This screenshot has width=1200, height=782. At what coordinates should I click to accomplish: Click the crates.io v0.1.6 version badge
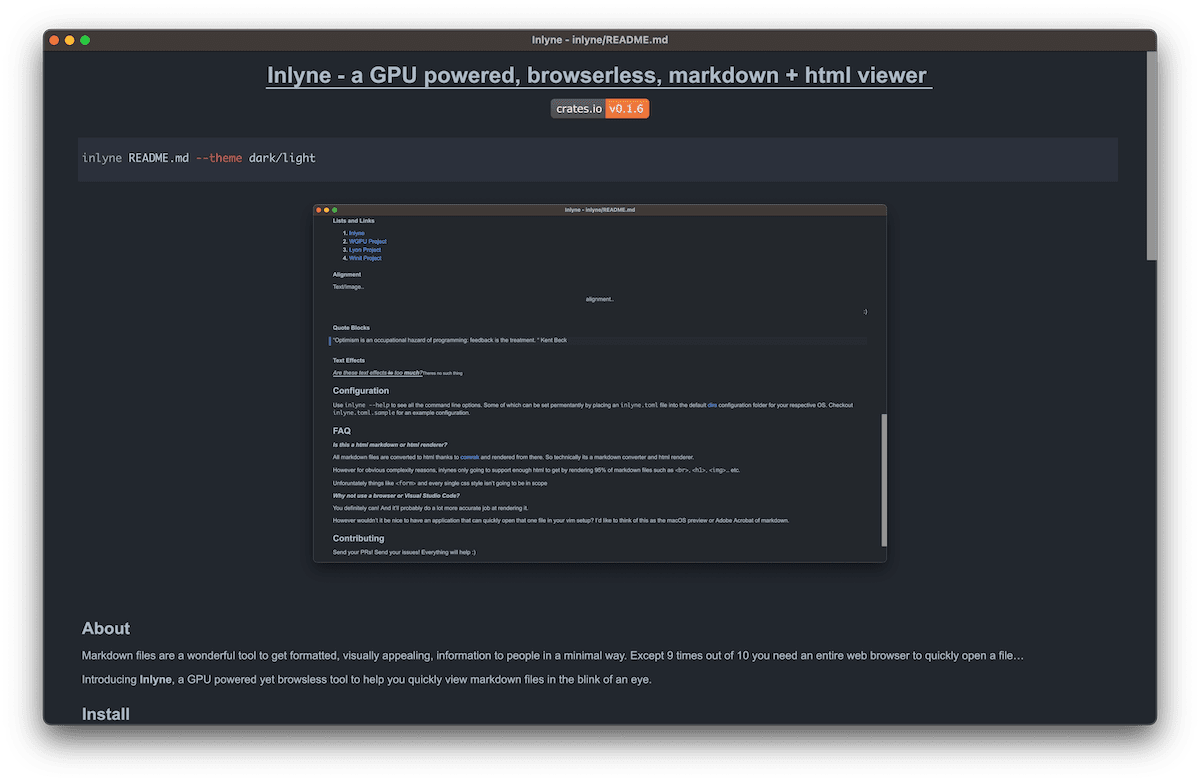(x=600, y=108)
